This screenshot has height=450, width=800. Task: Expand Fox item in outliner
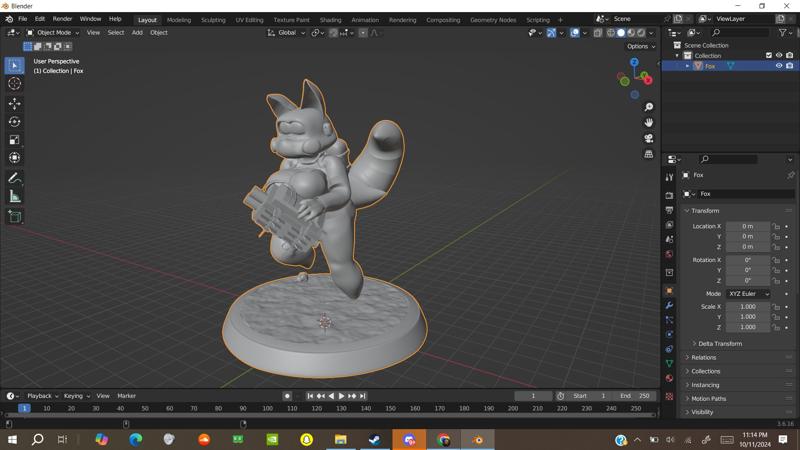coord(688,66)
